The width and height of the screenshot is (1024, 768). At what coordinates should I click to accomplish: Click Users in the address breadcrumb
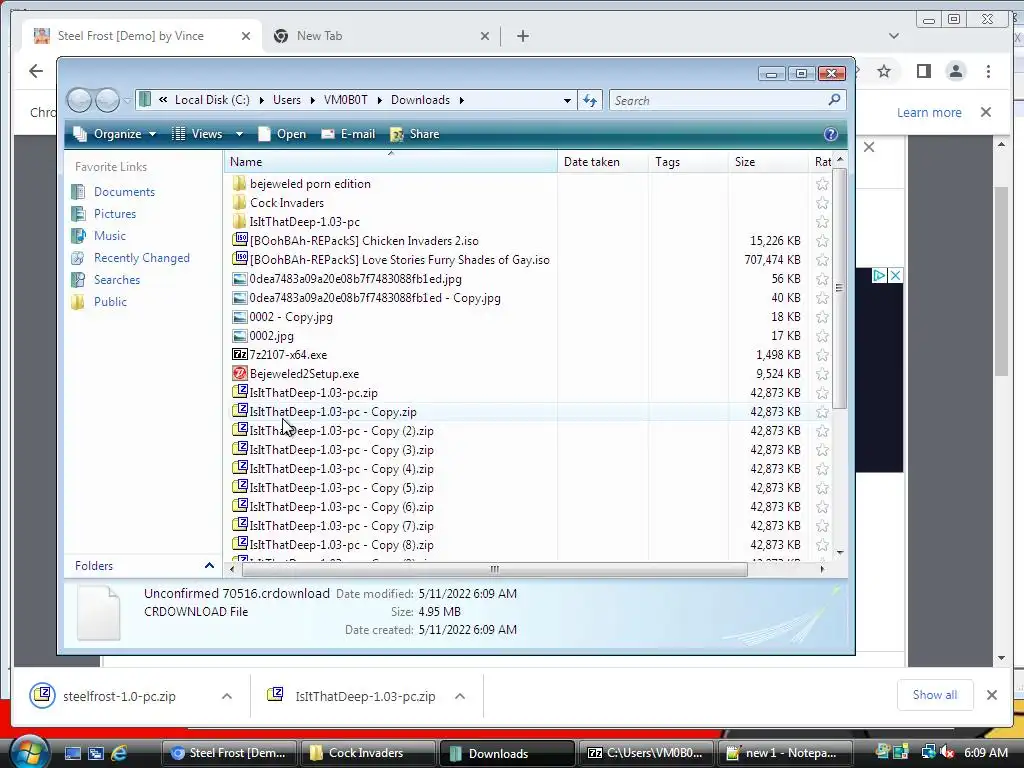pos(287,100)
